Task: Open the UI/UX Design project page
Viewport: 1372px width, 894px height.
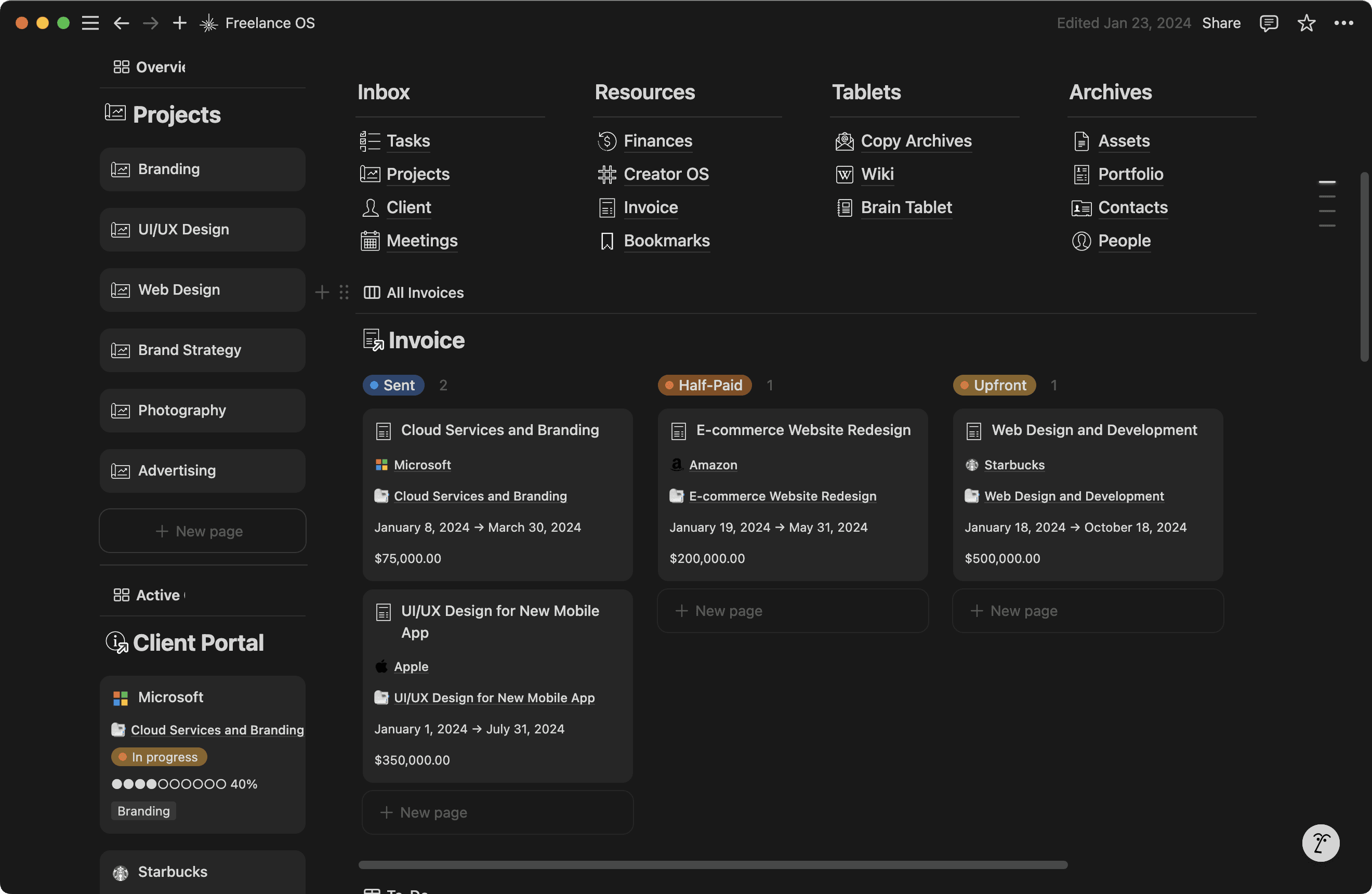Action: pyautogui.click(x=202, y=229)
